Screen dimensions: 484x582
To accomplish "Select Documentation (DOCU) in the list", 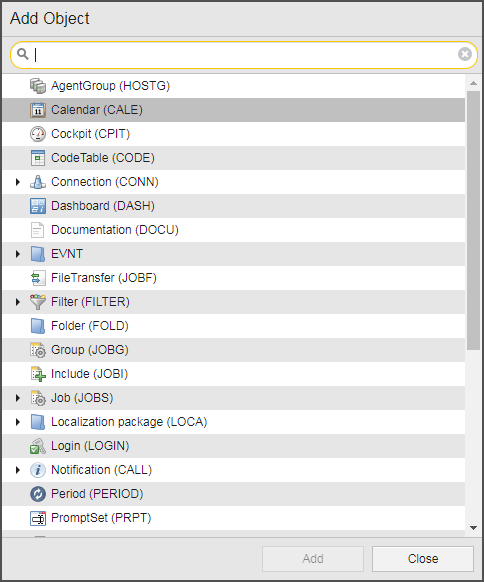I will coord(233,230).
